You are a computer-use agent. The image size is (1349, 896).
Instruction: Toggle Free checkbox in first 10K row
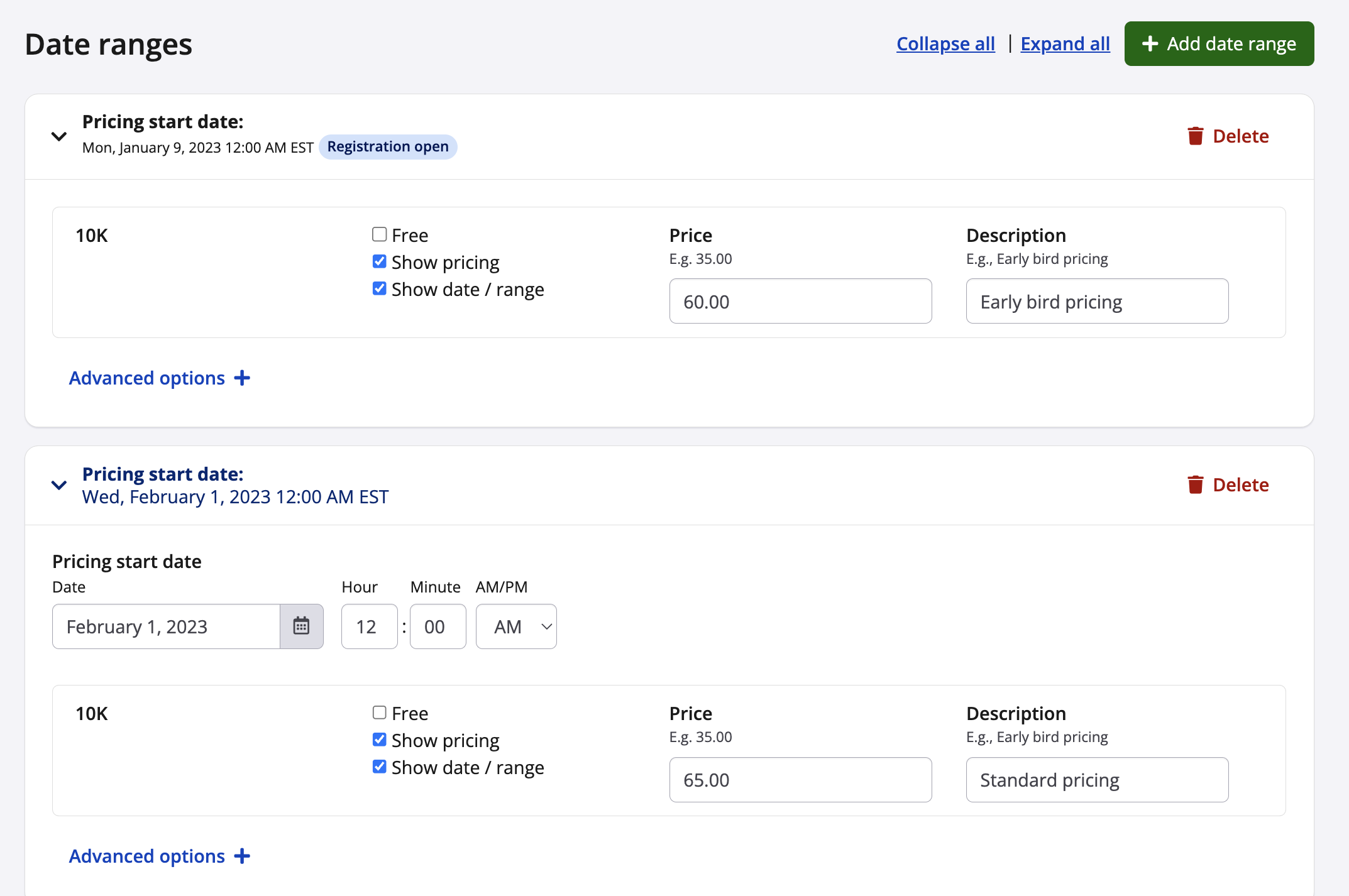tap(379, 234)
